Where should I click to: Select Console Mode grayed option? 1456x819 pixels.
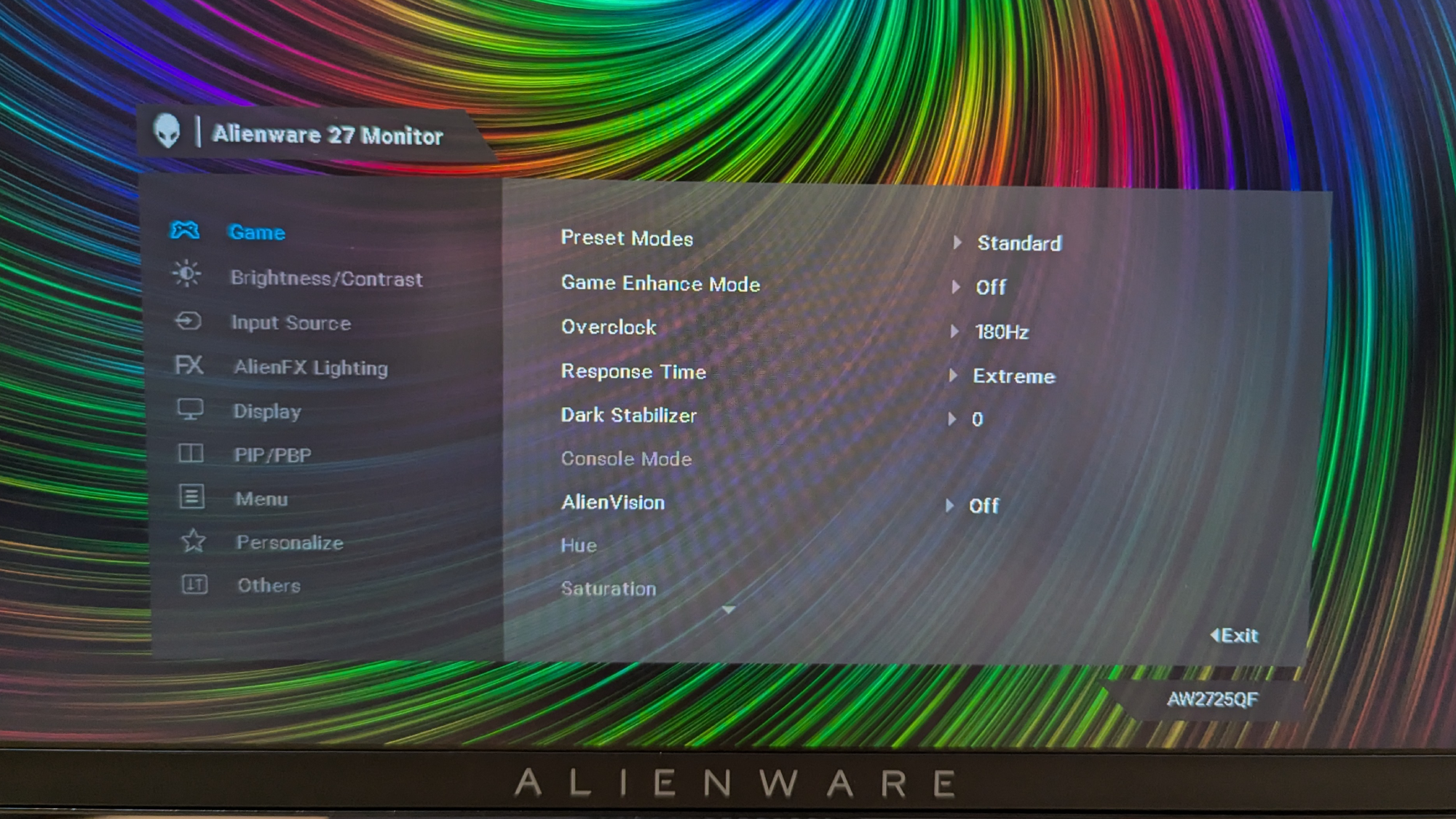click(626, 459)
